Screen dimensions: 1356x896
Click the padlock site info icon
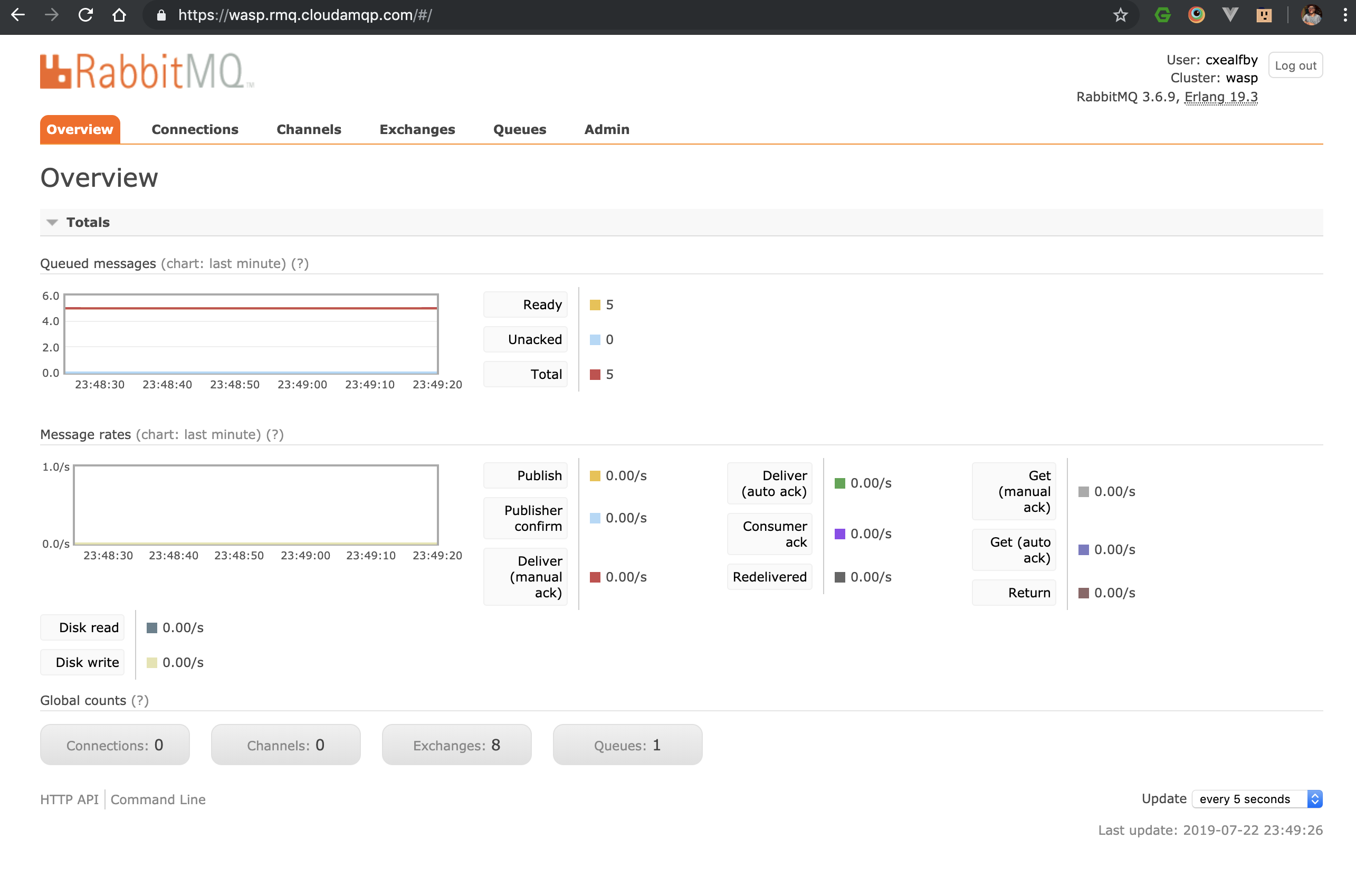(161, 15)
